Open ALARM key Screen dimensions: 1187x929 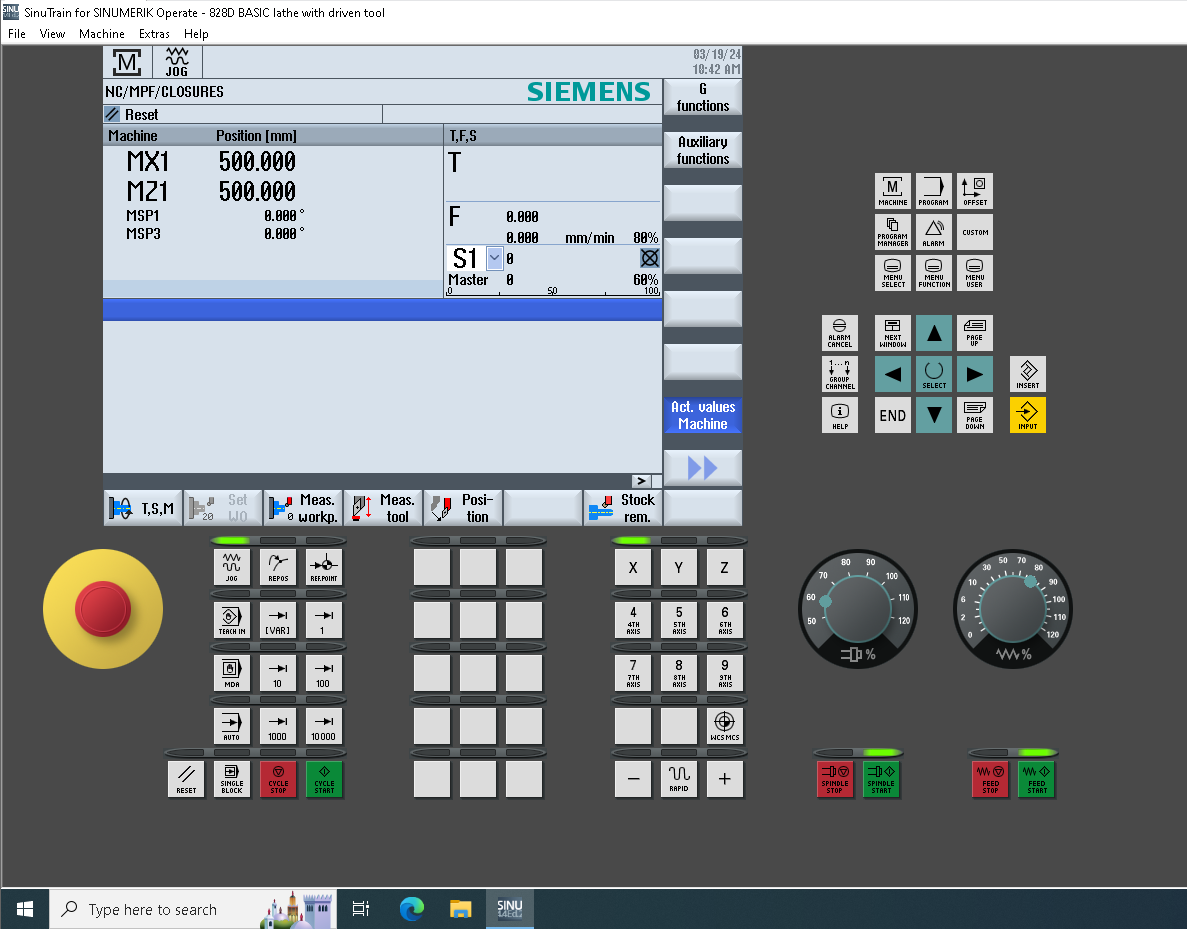pos(933,232)
